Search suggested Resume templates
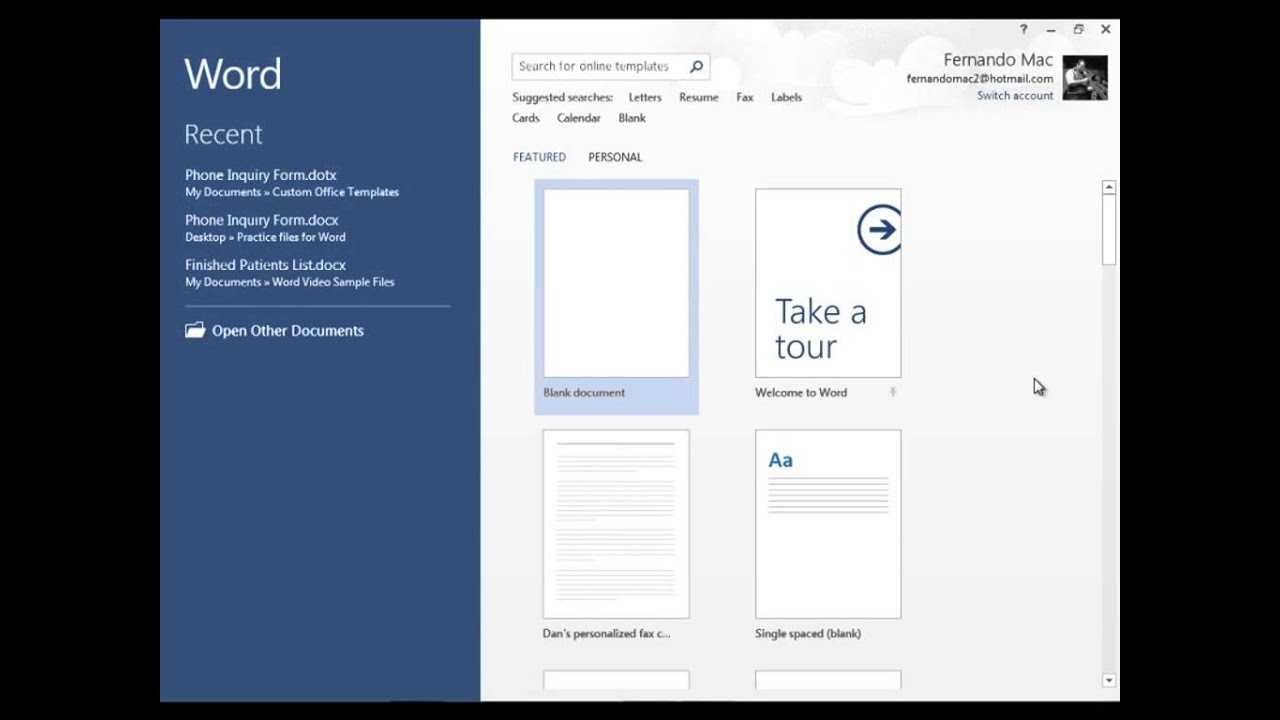This screenshot has width=1280, height=720. tap(699, 97)
